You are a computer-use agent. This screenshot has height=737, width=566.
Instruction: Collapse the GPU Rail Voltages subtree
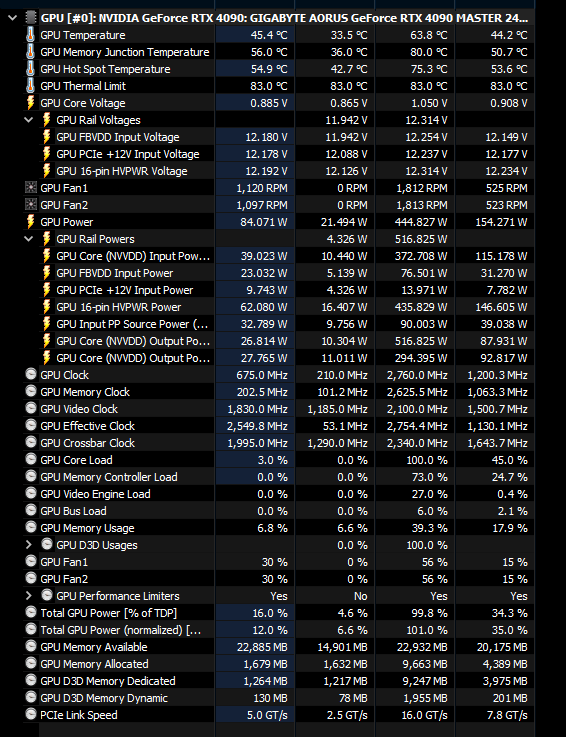coord(29,120)
